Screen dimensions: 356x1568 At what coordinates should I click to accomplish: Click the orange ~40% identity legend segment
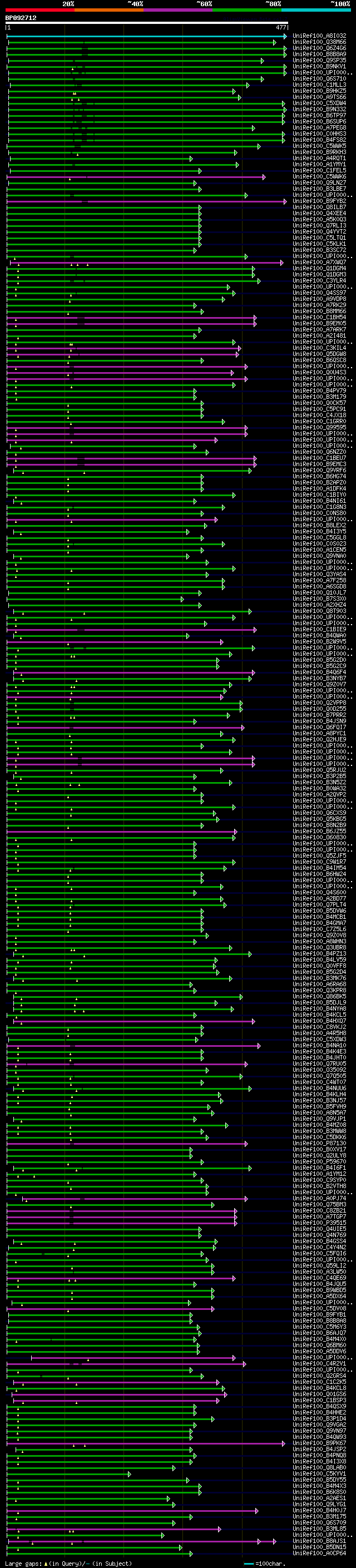pyautogui.click(x=110, y=11)
